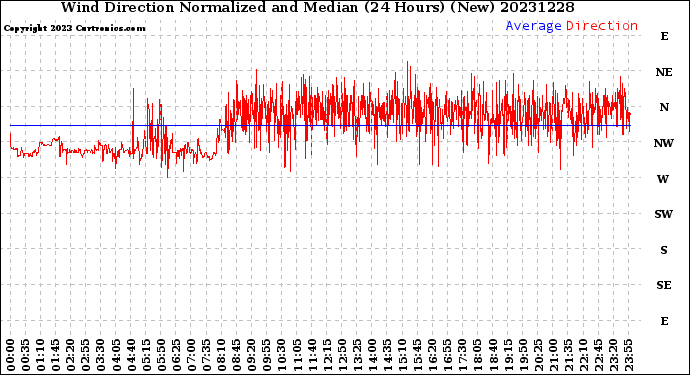Click the 14:35 time label
Image resolution: width=690 pixels, height=375 pixels.
(387, 355)
